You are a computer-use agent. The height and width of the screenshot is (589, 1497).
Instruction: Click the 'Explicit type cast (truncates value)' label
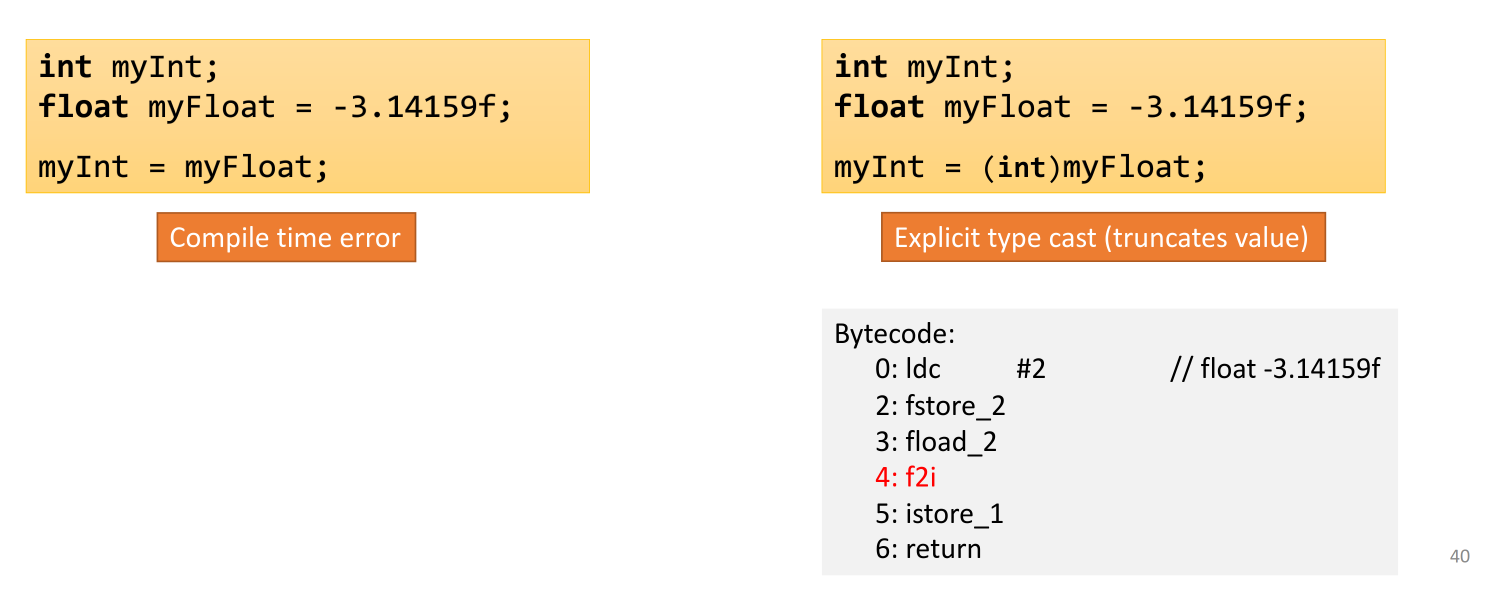1102,238
